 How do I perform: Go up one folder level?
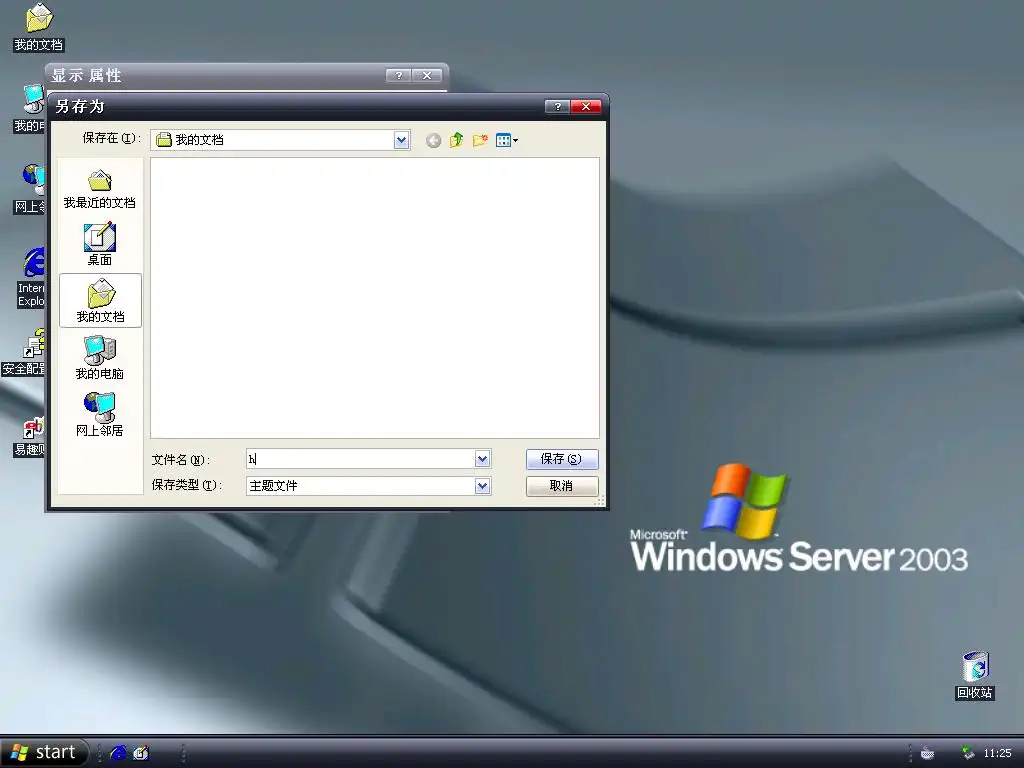click(x=456, y=140)
